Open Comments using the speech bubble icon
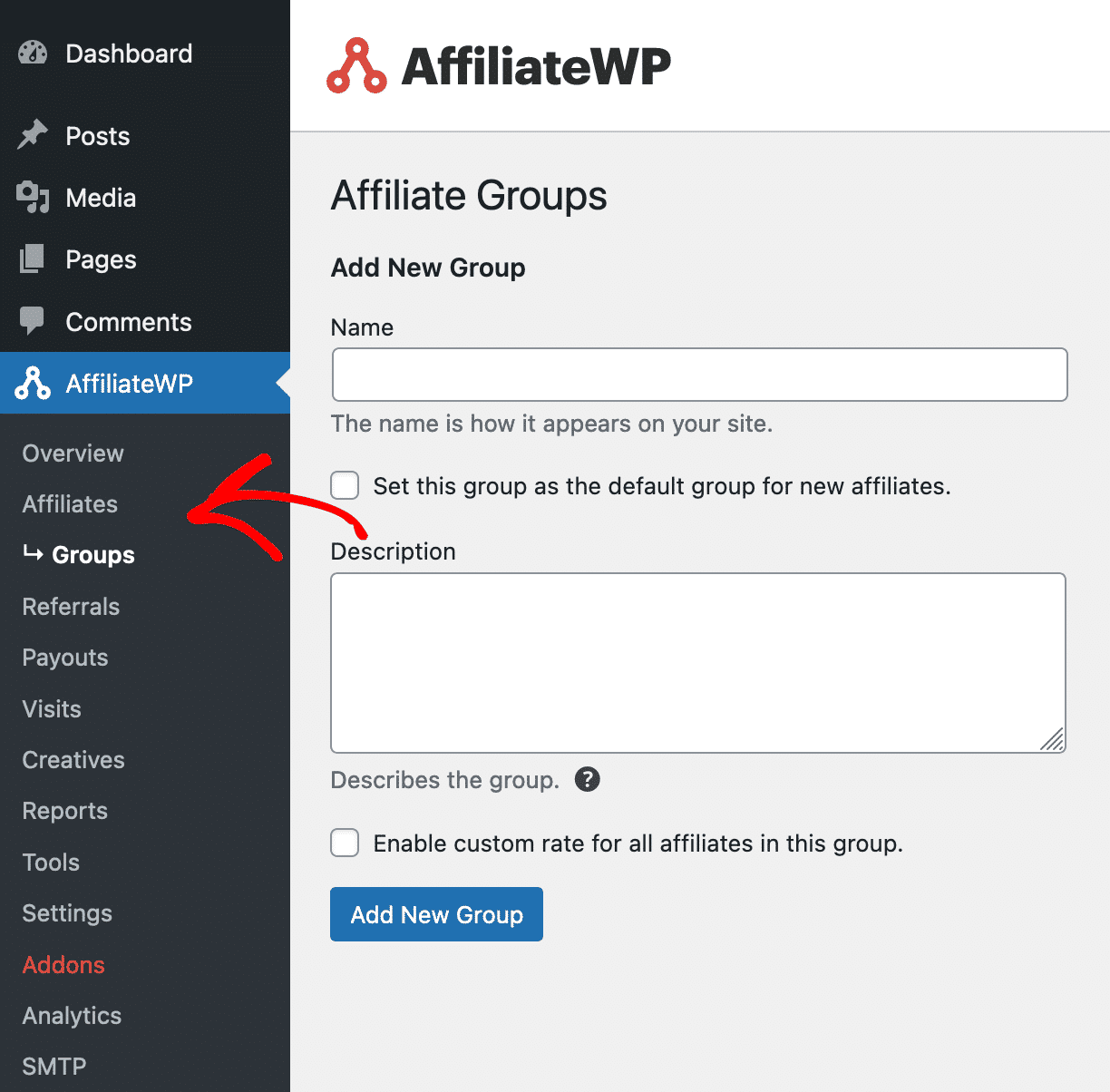Image resolution: width=1110 pixels, height=1092 pixels. click(x=32, y=321)
